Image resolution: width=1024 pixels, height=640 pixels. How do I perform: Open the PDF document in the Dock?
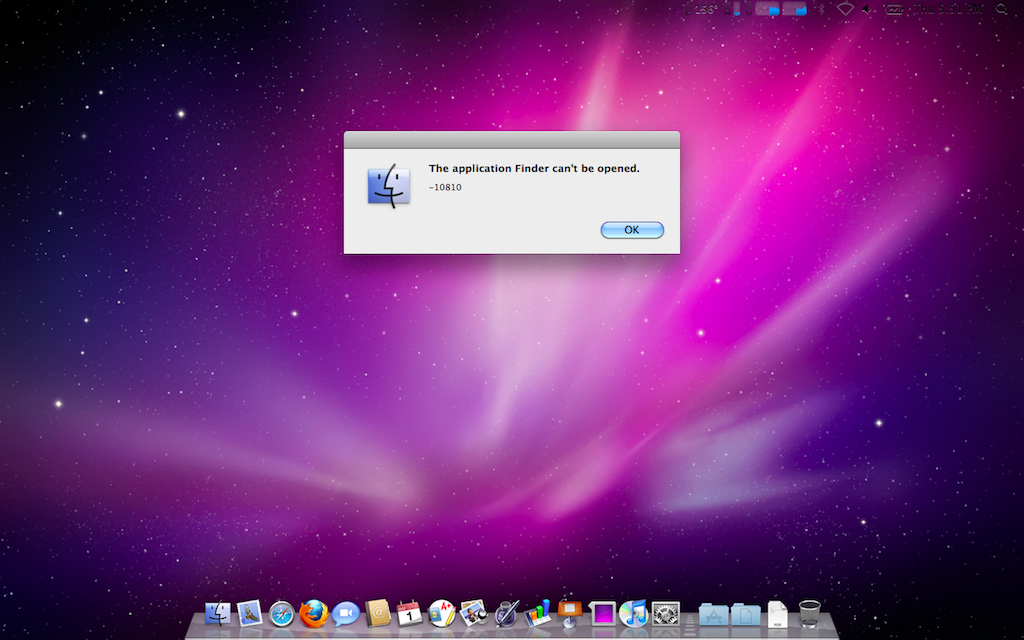(x=777, y=615)
